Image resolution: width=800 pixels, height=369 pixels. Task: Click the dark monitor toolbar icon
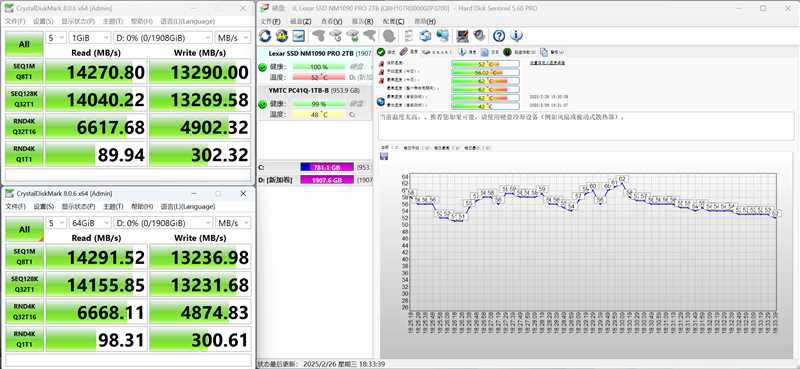tap(462, 36)
